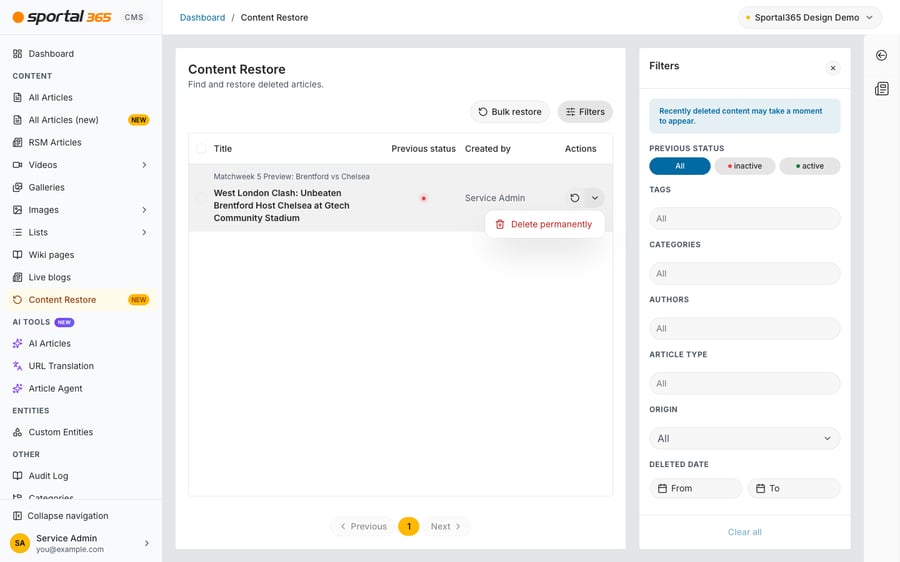Click the Service Admin created-by cell

click(x=495, y=198)
